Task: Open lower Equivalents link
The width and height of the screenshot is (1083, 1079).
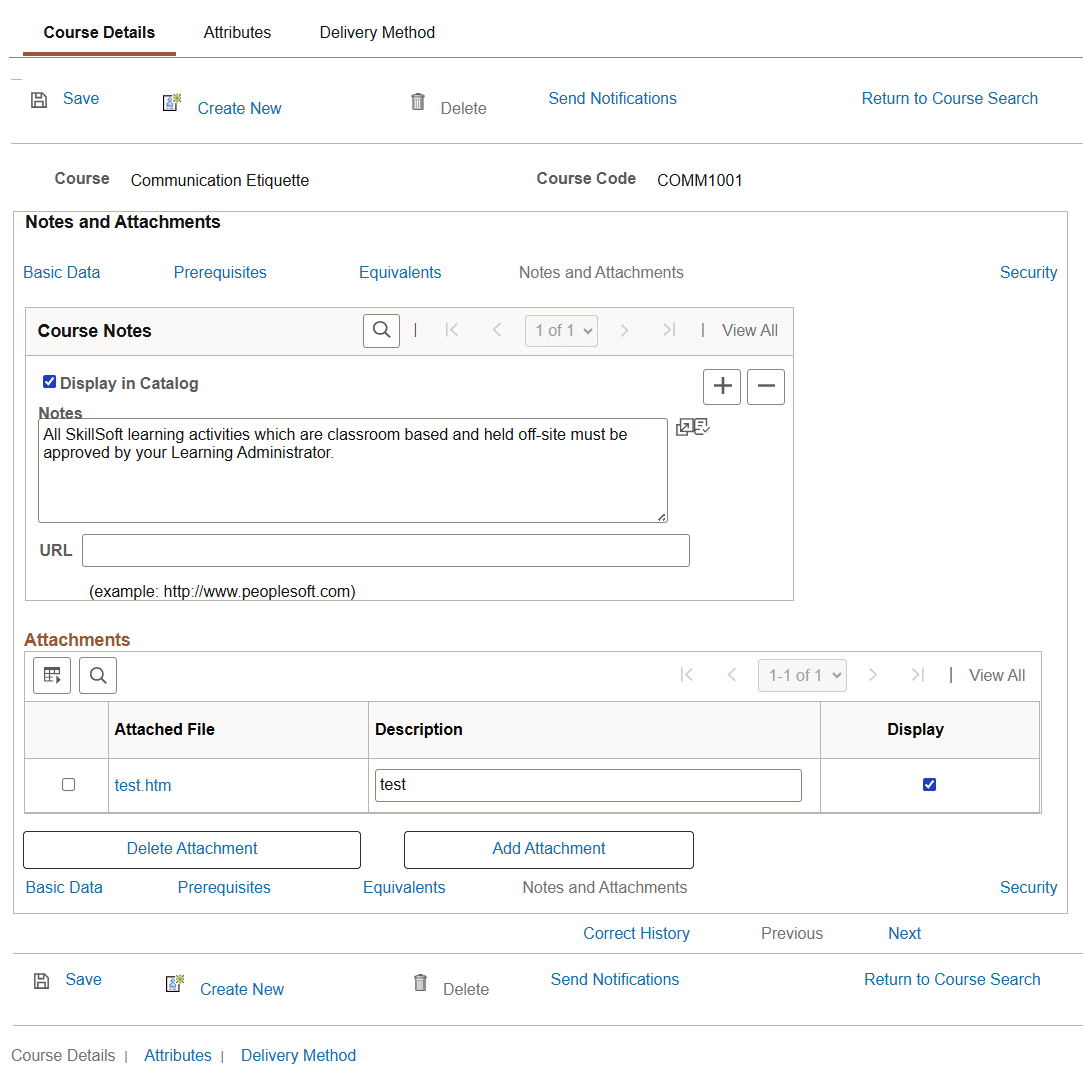Action: click(404, 888)
